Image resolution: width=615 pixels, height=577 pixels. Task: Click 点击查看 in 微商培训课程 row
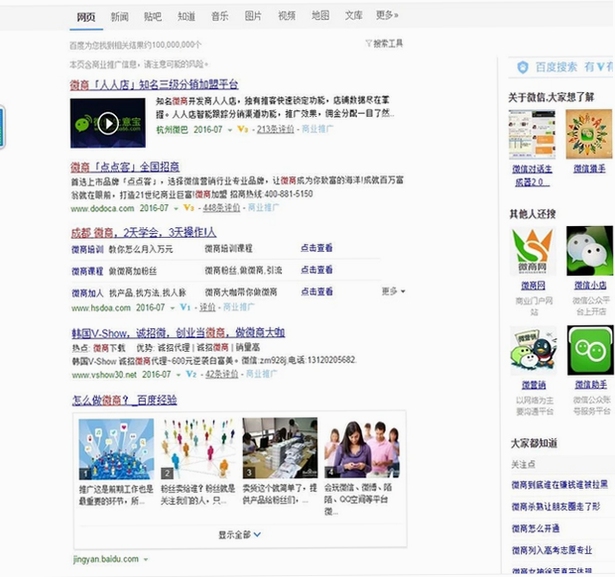(317, 248)
